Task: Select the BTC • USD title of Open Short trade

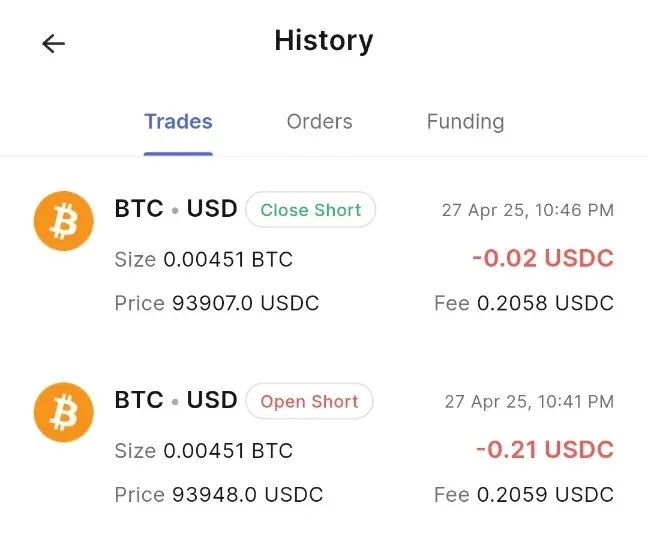Action: 176,401
